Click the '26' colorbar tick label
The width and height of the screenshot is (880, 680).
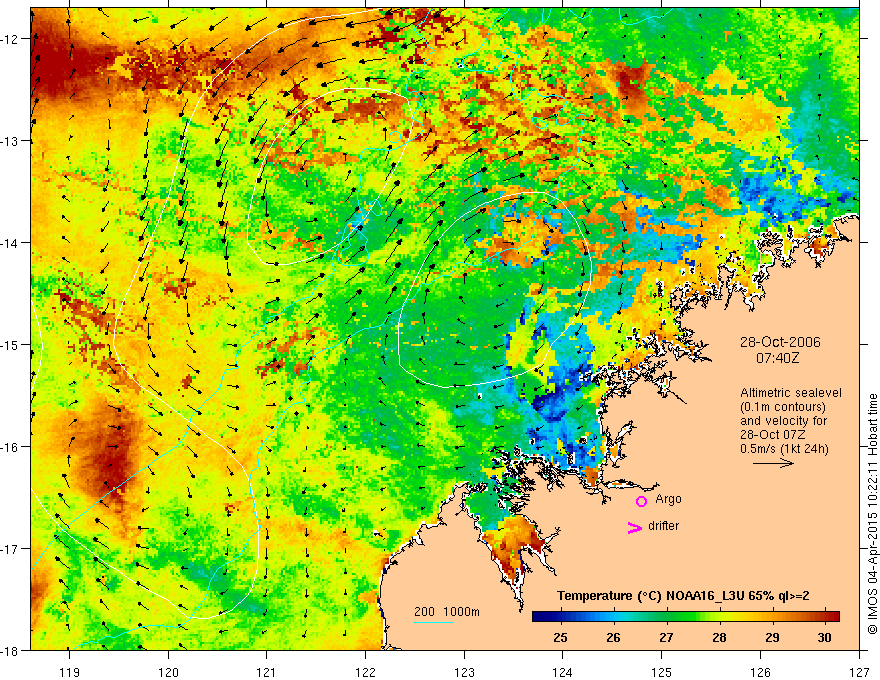pyautogui.click(x=613, y=638)
